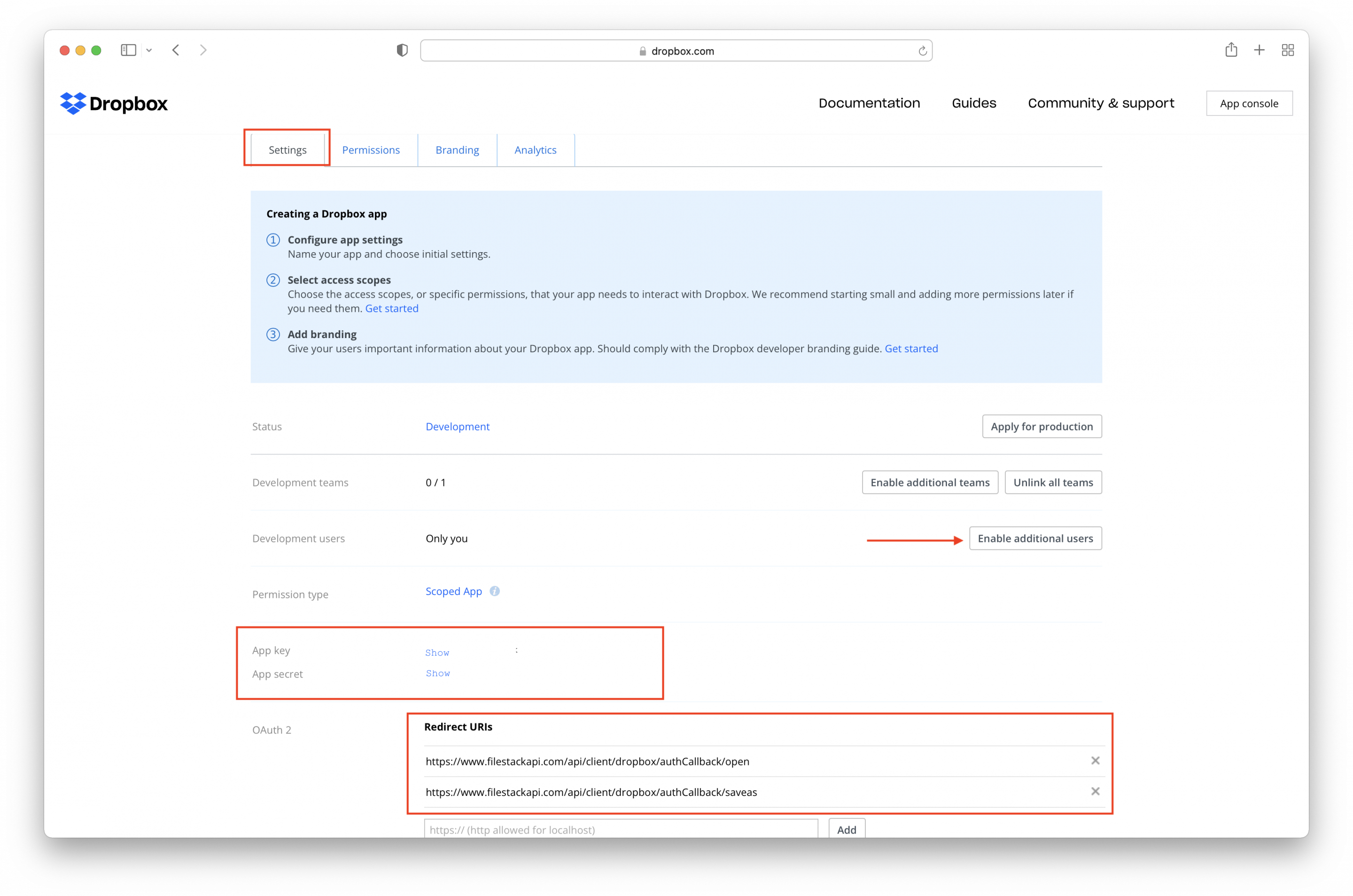
Task: Toggle the Safari sidebar icon
Action: pos(129,50)
